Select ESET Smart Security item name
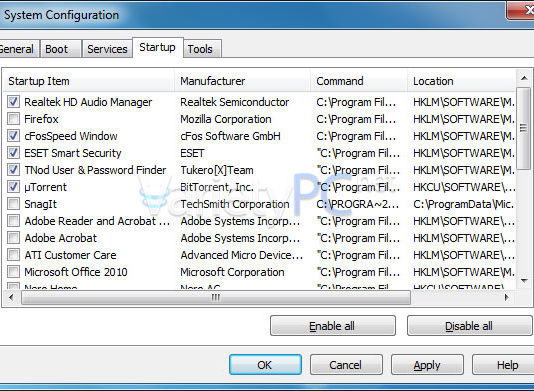 [x=73, y=153]
